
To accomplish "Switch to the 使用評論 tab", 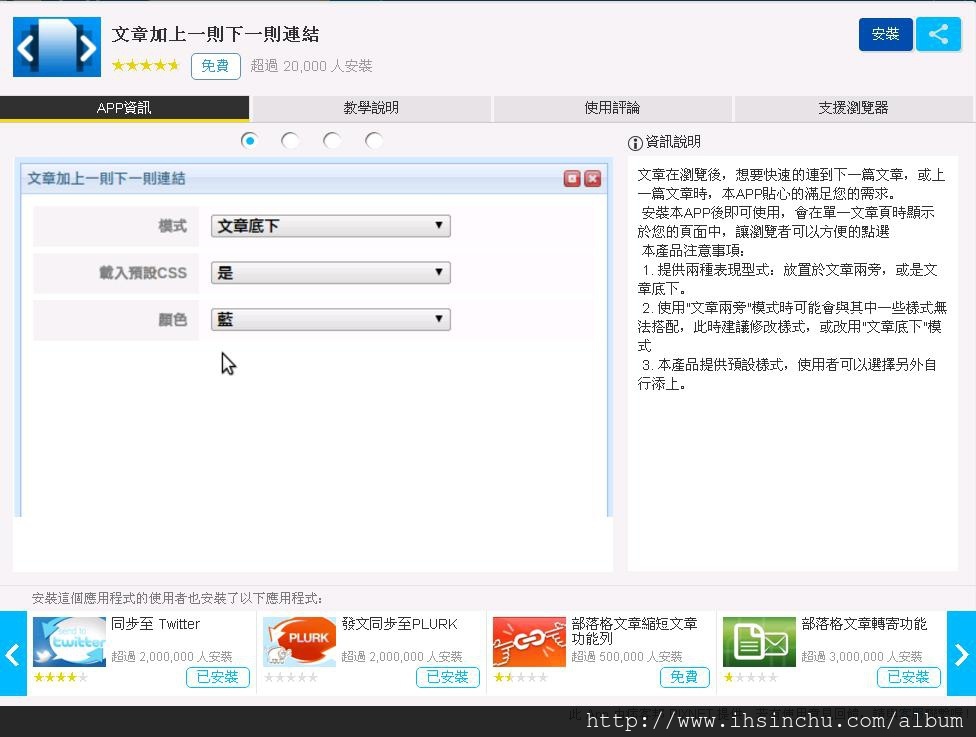I will [x=611, y=108].
